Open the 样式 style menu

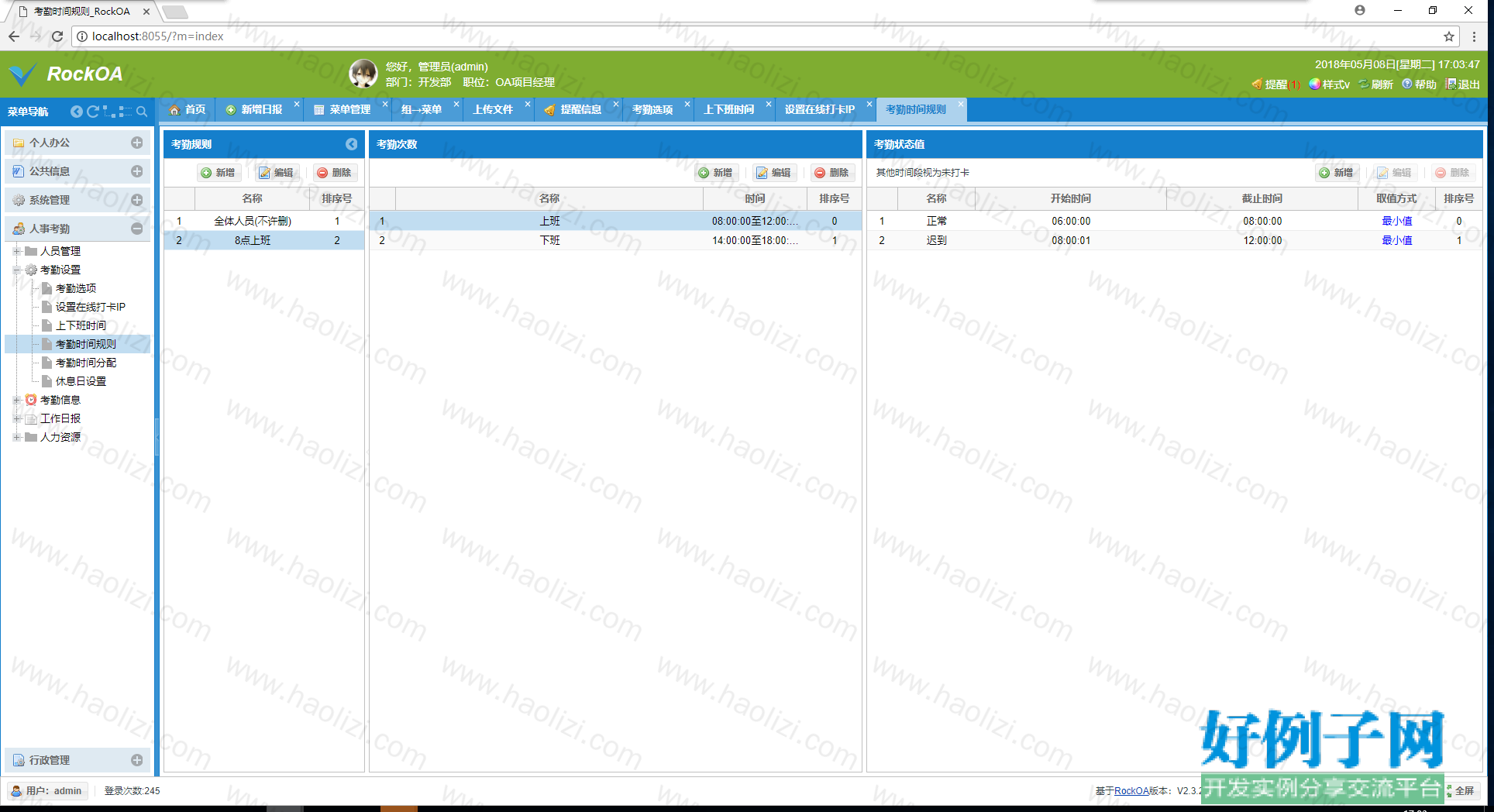pos(1330,84)
